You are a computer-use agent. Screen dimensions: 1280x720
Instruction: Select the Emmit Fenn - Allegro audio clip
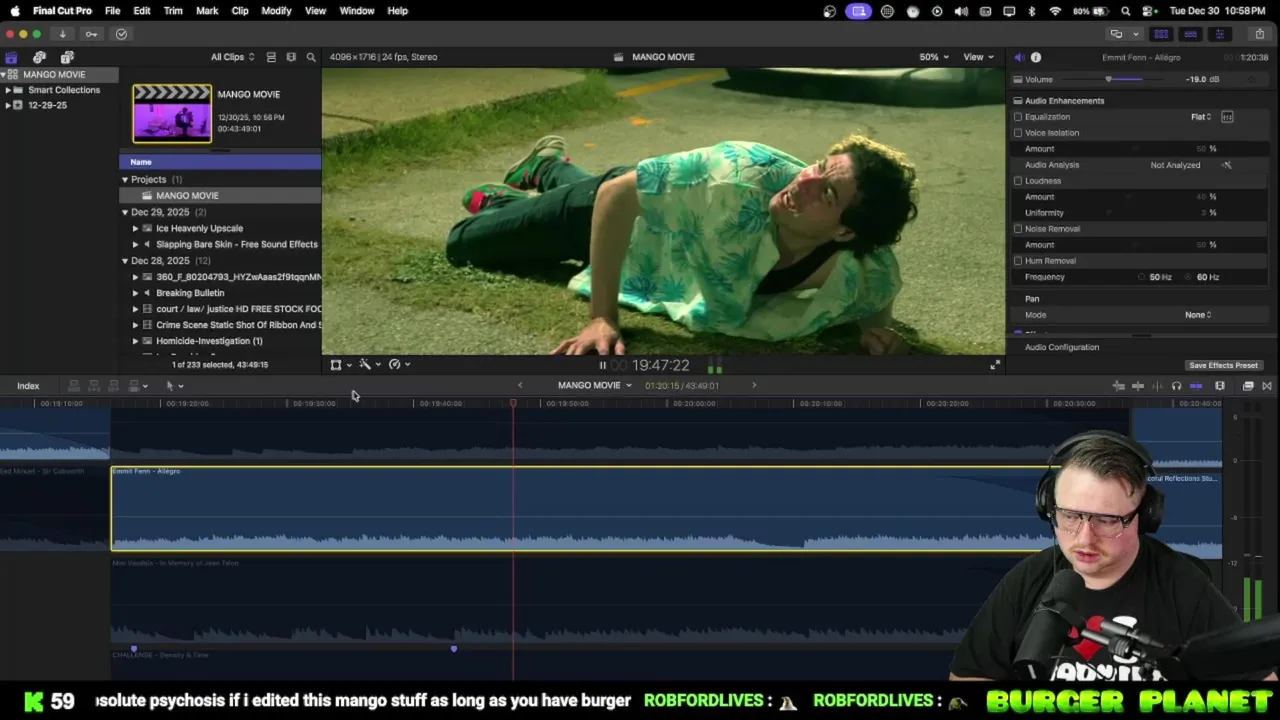[586, 509]
